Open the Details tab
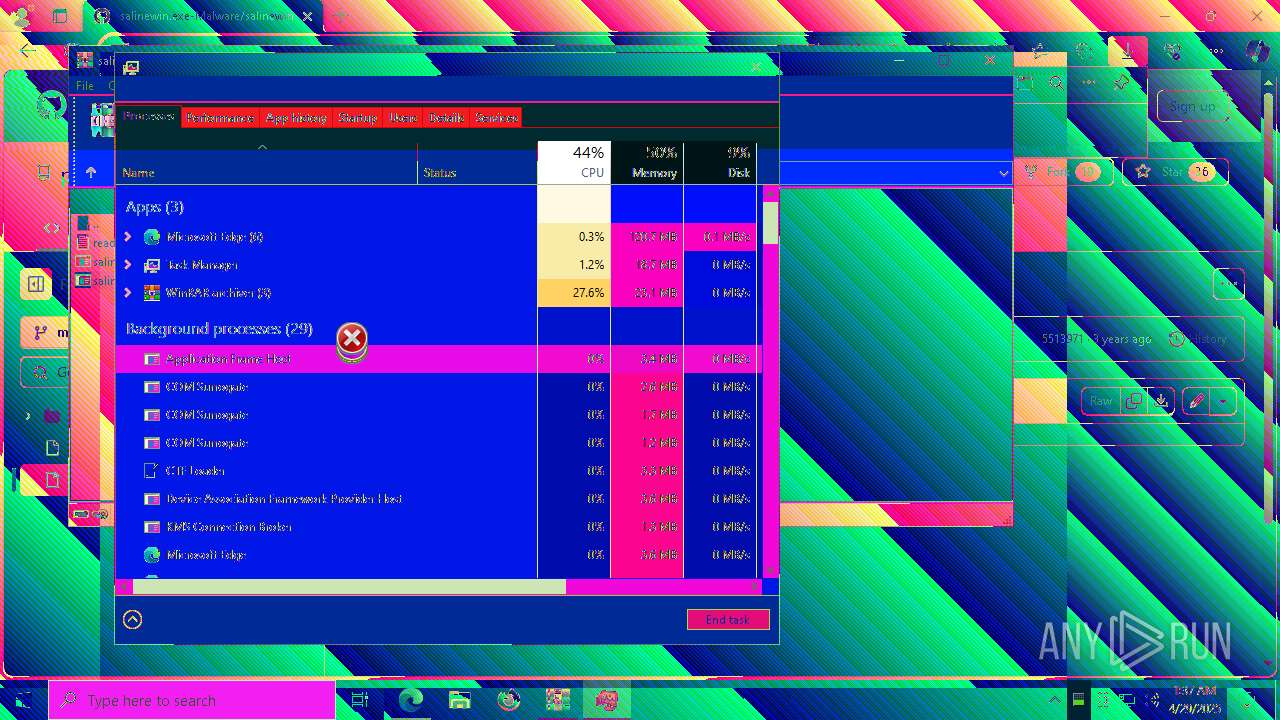This screenshot has width=1280, height=720. click(446, 118)
